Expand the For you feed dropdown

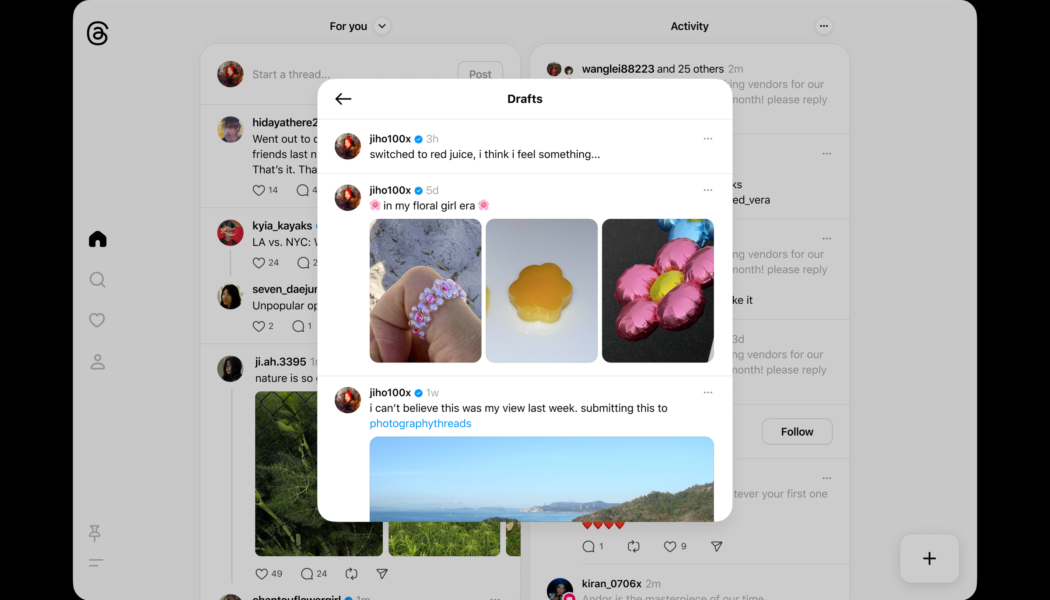[382, 27]
